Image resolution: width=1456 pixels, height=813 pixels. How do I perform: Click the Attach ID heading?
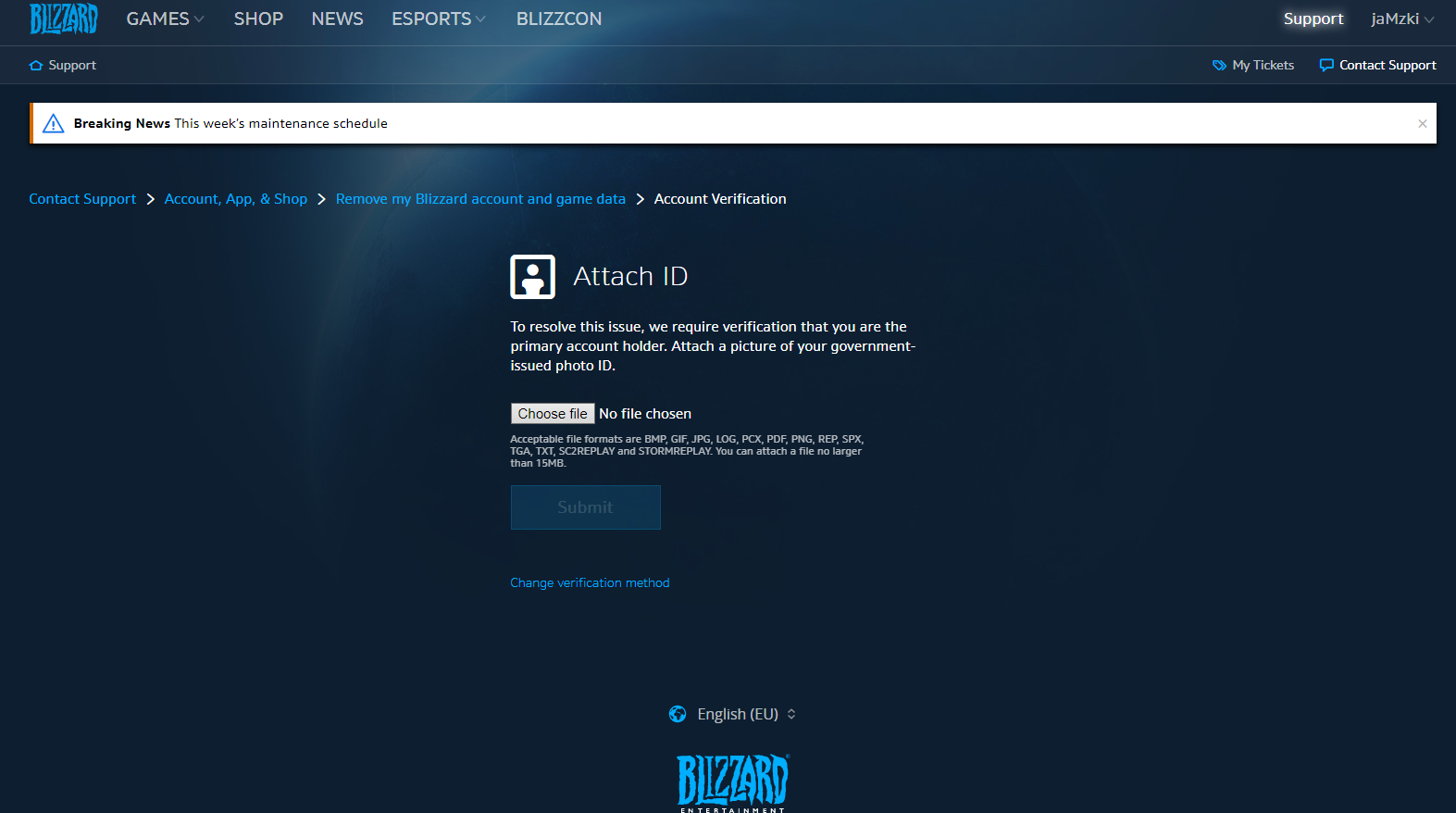(630, 276)
